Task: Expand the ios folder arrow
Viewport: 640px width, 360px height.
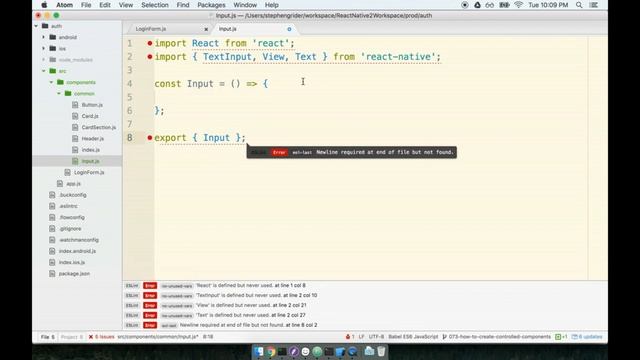Action: click(x=44, y=49)
